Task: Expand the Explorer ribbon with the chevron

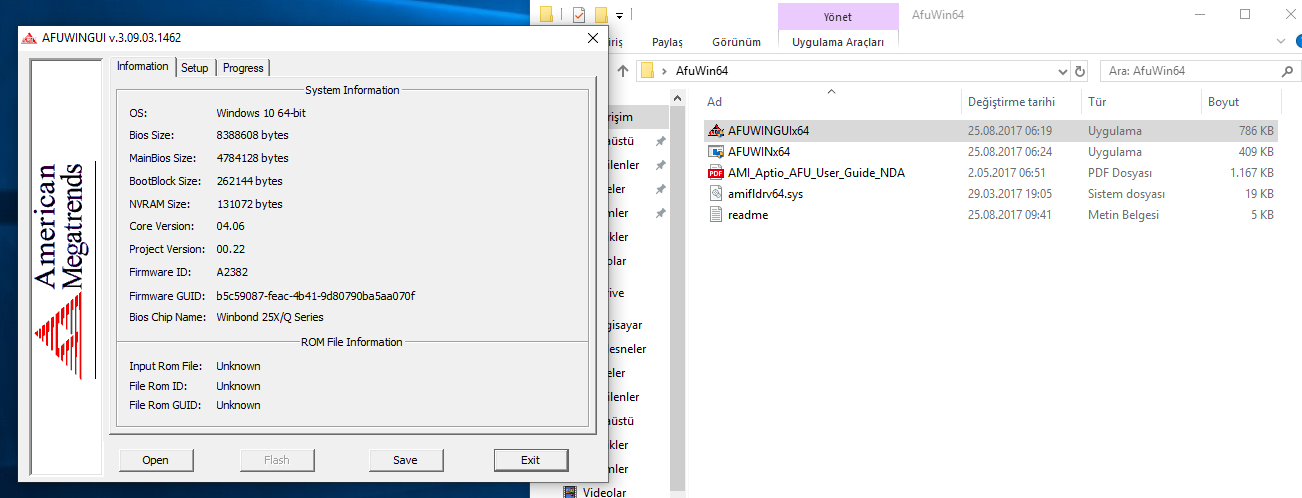Action: pyautogui.click(x=1283, y=41)
